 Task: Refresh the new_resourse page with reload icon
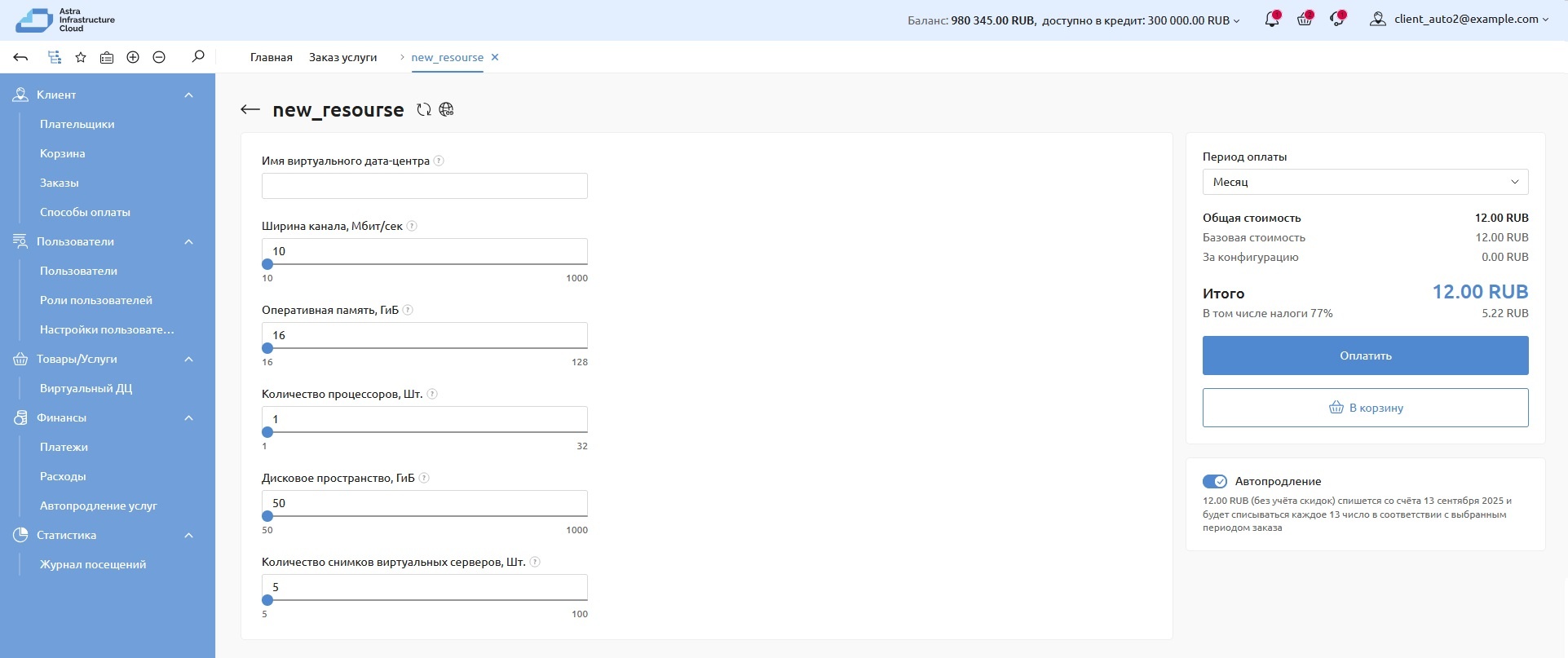click(423, 110)
